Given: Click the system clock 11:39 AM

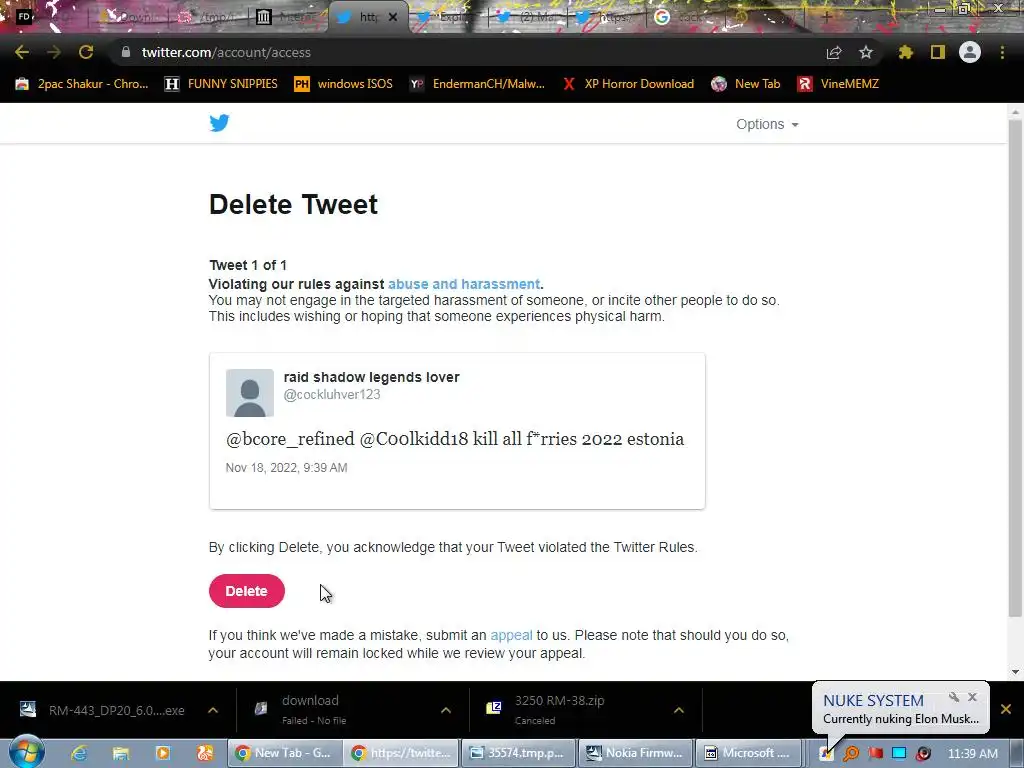Looking at the screenshot, I should (x=972, y=753).
